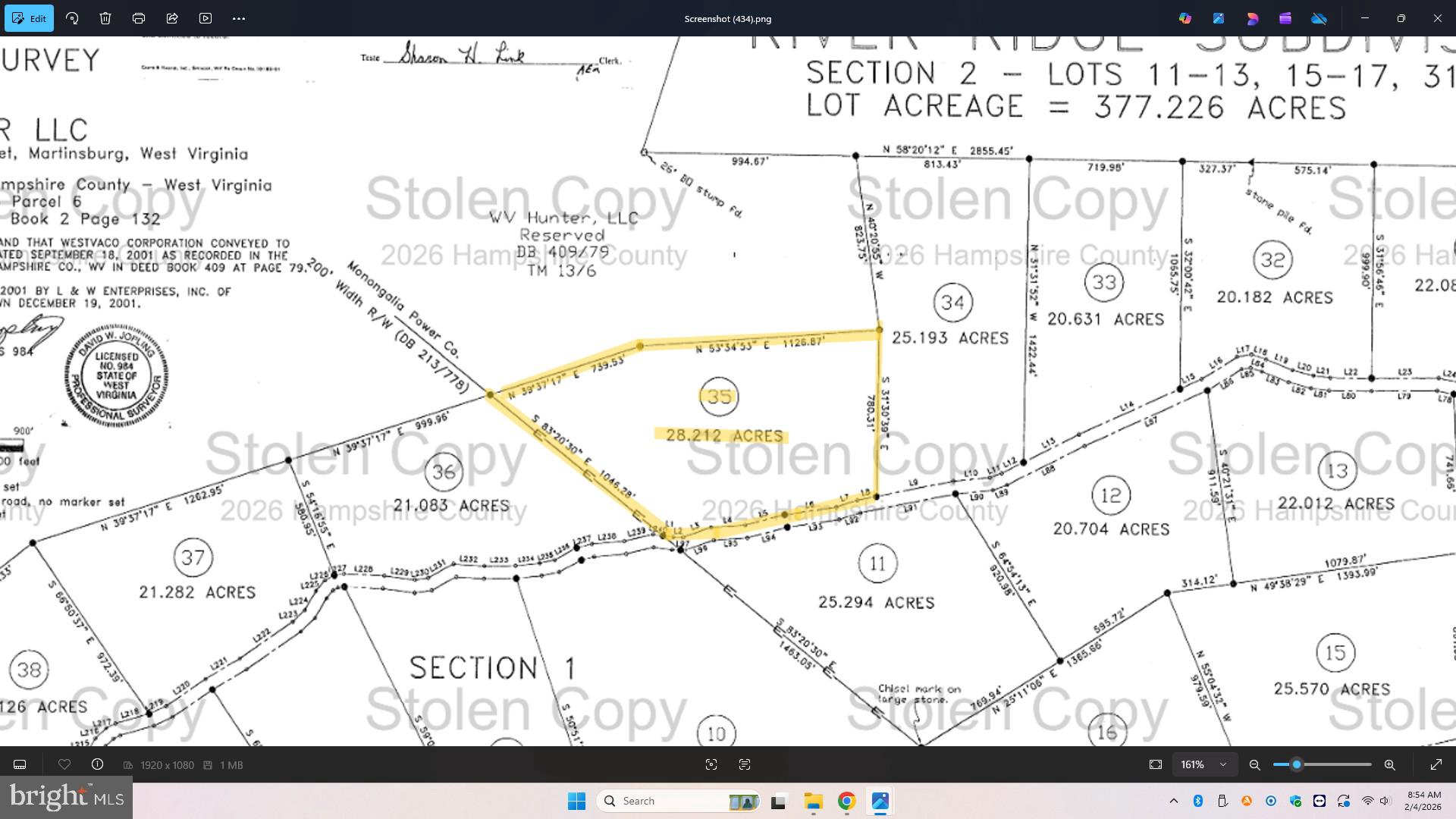The width and height of the screenshot is (1456, 819).
Task: Open the See more ellipsis menu
Action: tap(239, 18)
